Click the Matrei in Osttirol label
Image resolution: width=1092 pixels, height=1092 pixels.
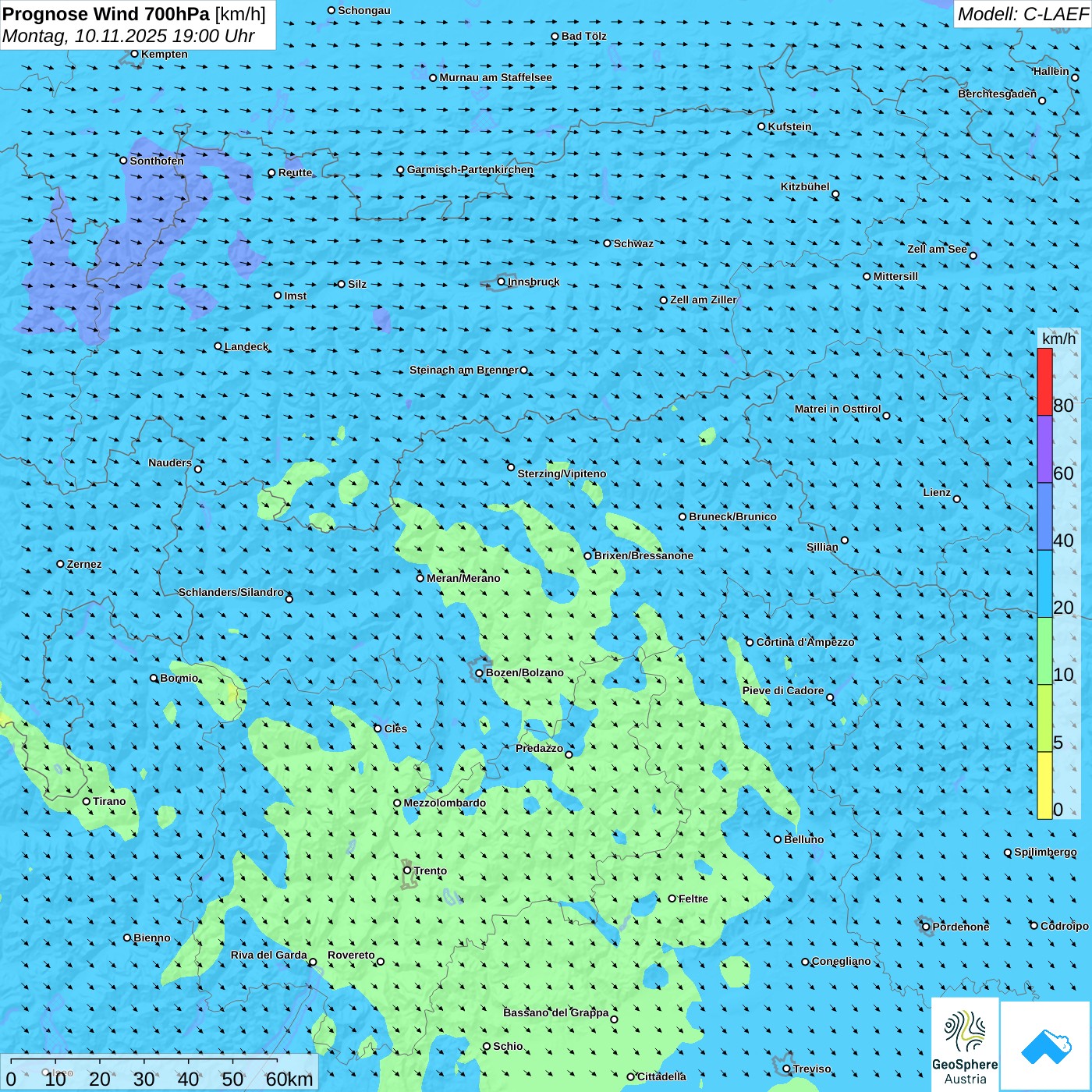[838, 409]
